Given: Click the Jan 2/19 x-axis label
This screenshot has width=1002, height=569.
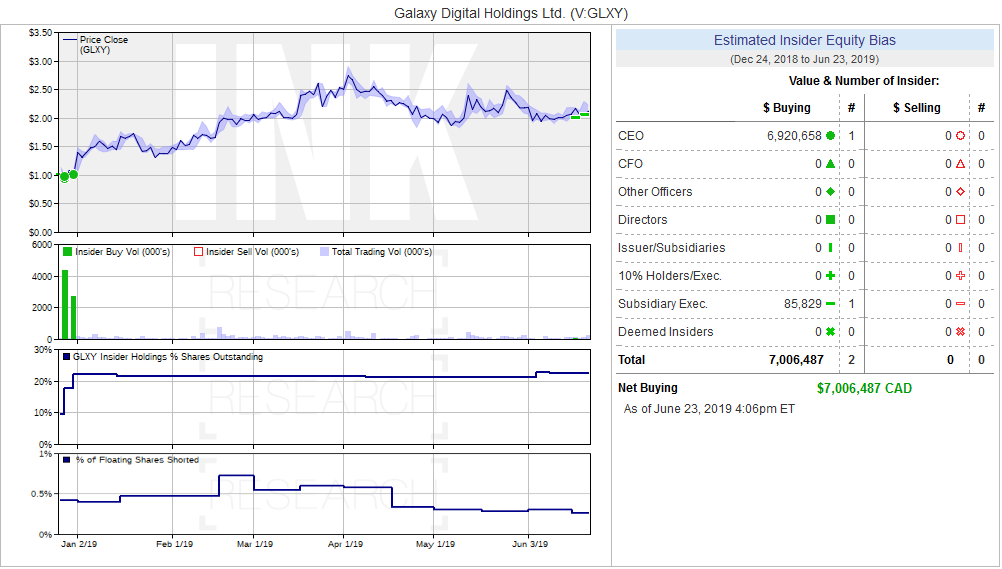Looking at the screenshot, I should pyautogui.click(x=79, y=544).
